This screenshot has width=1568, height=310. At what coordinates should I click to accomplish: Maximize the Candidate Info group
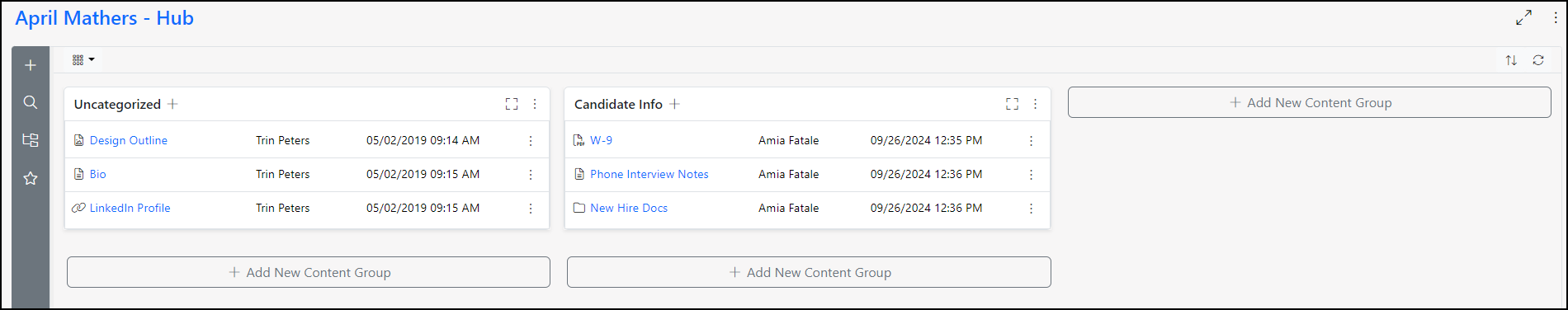1012,104
